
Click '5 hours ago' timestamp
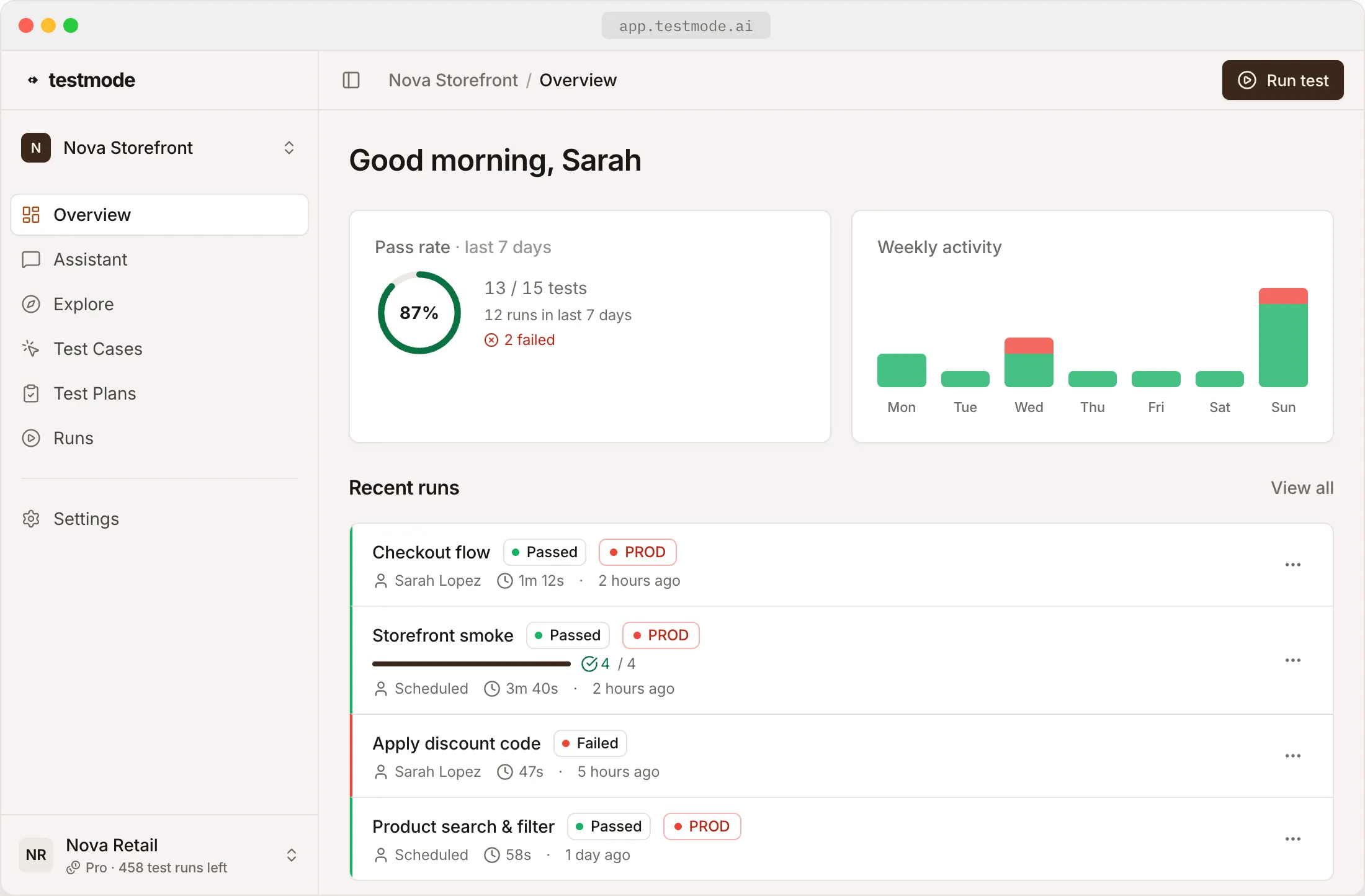point(619,772)
